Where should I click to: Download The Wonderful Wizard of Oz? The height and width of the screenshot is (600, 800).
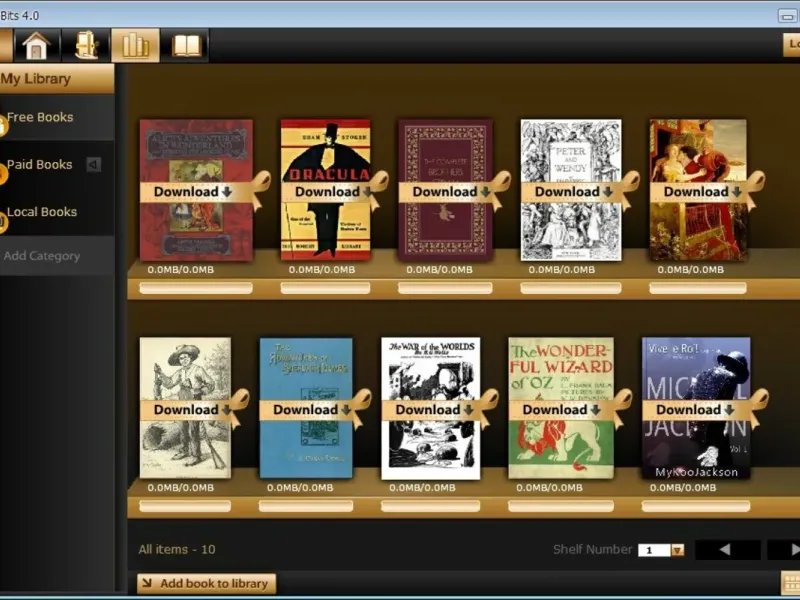pos(561,410)
